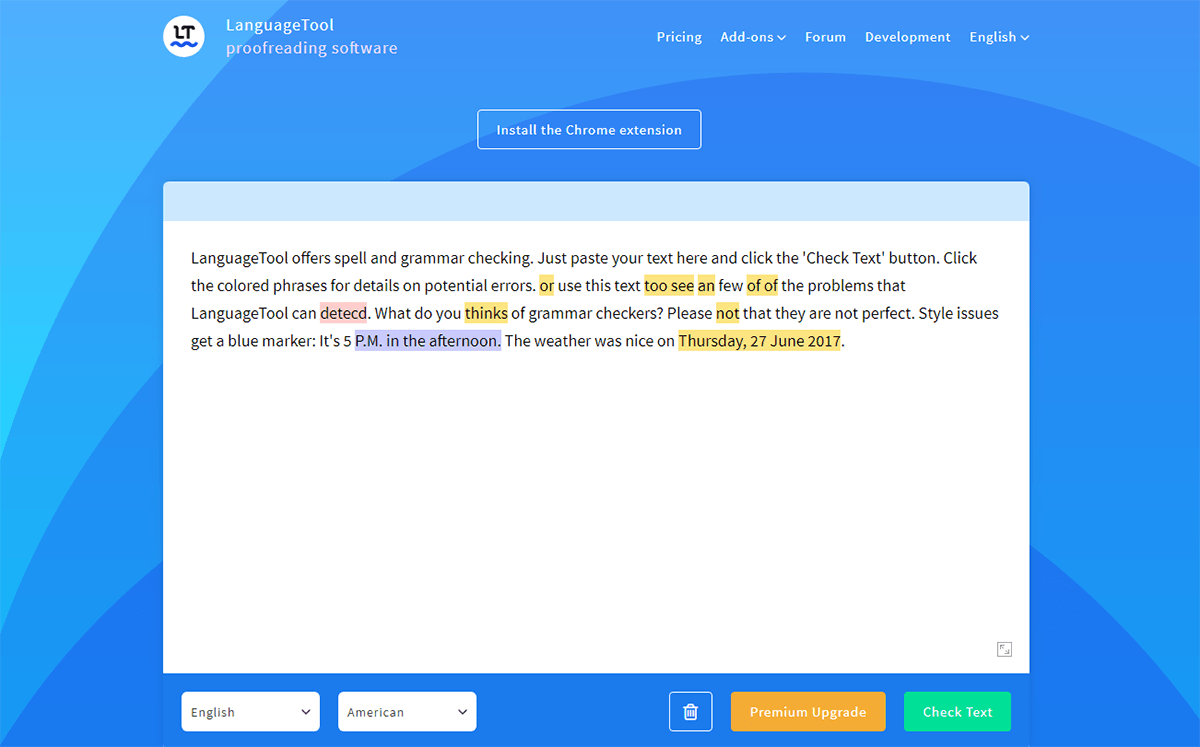Click the highlighted phrase 'too see'
Viewport: 1200px width, 747px height.
coord(669,286)
